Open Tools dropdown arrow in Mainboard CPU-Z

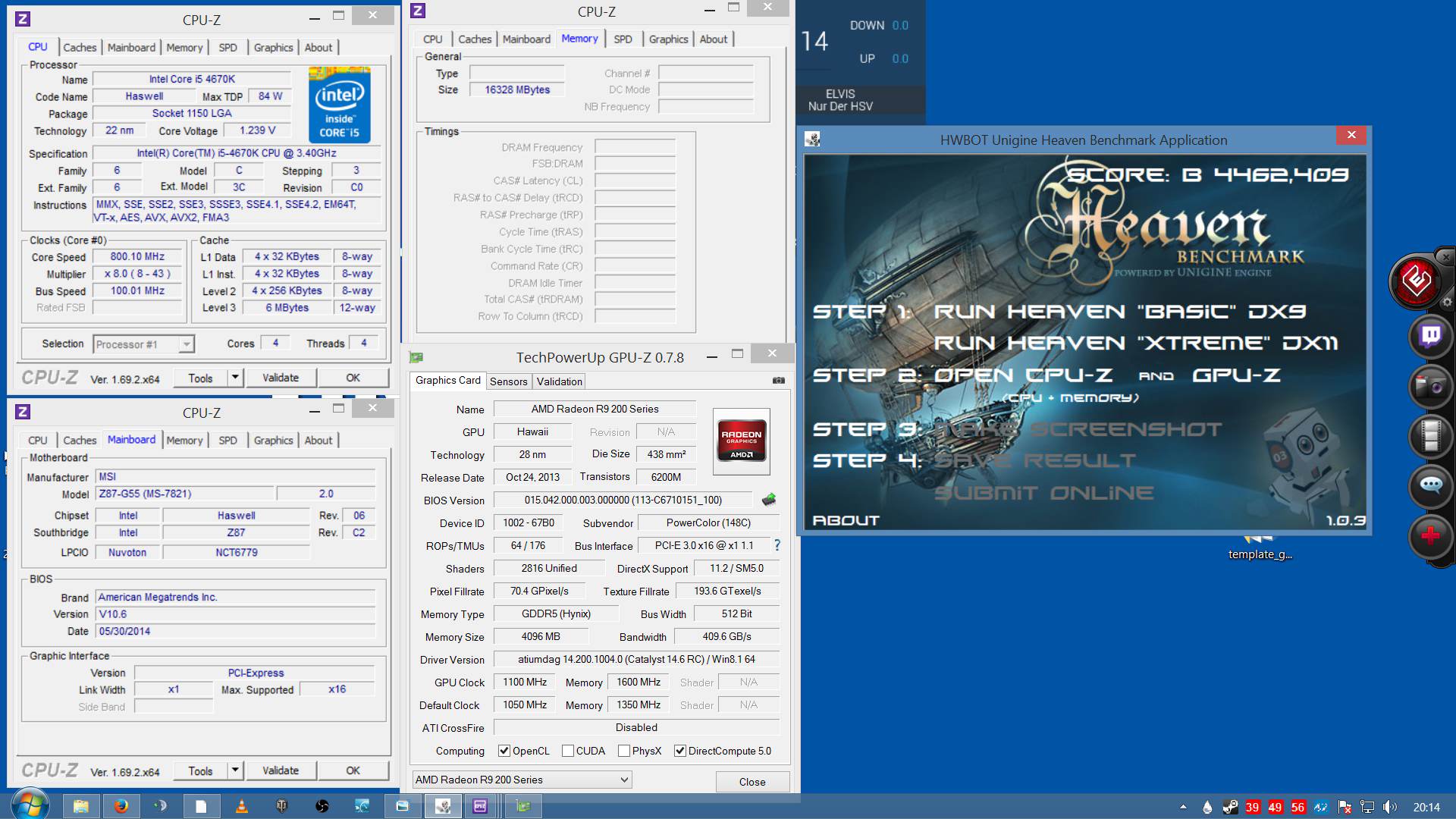235,770
